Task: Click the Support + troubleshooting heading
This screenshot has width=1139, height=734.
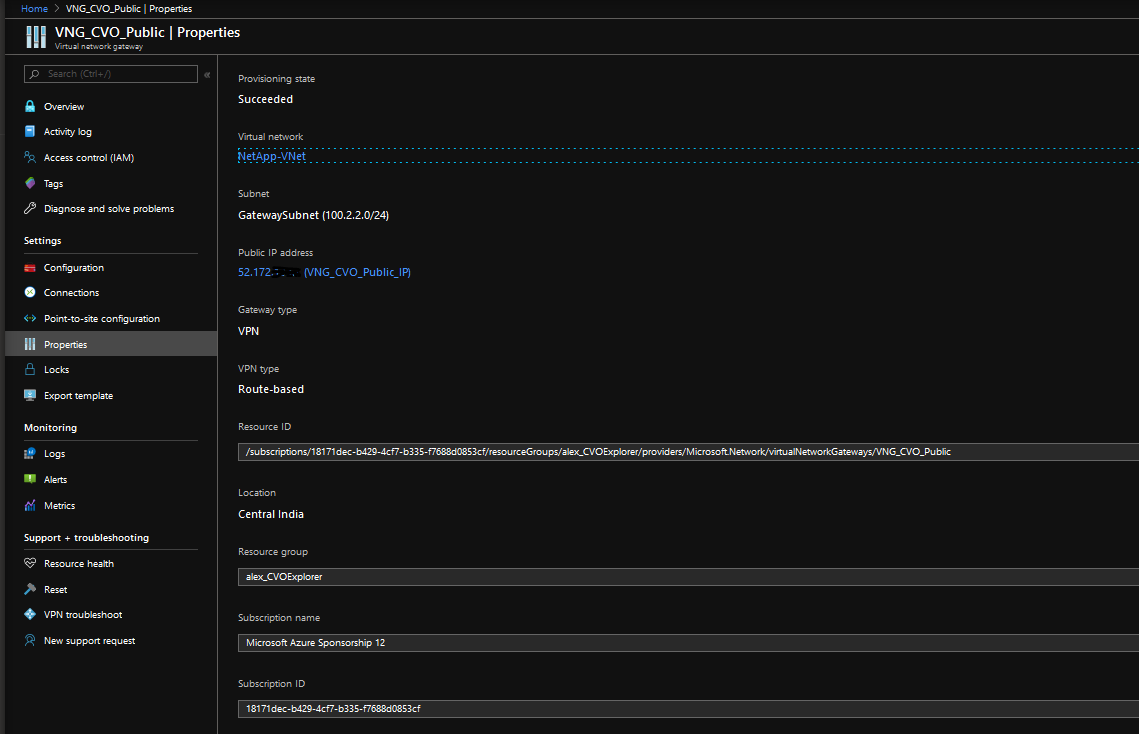Action: pyautogui.click(x=86, y=538)
